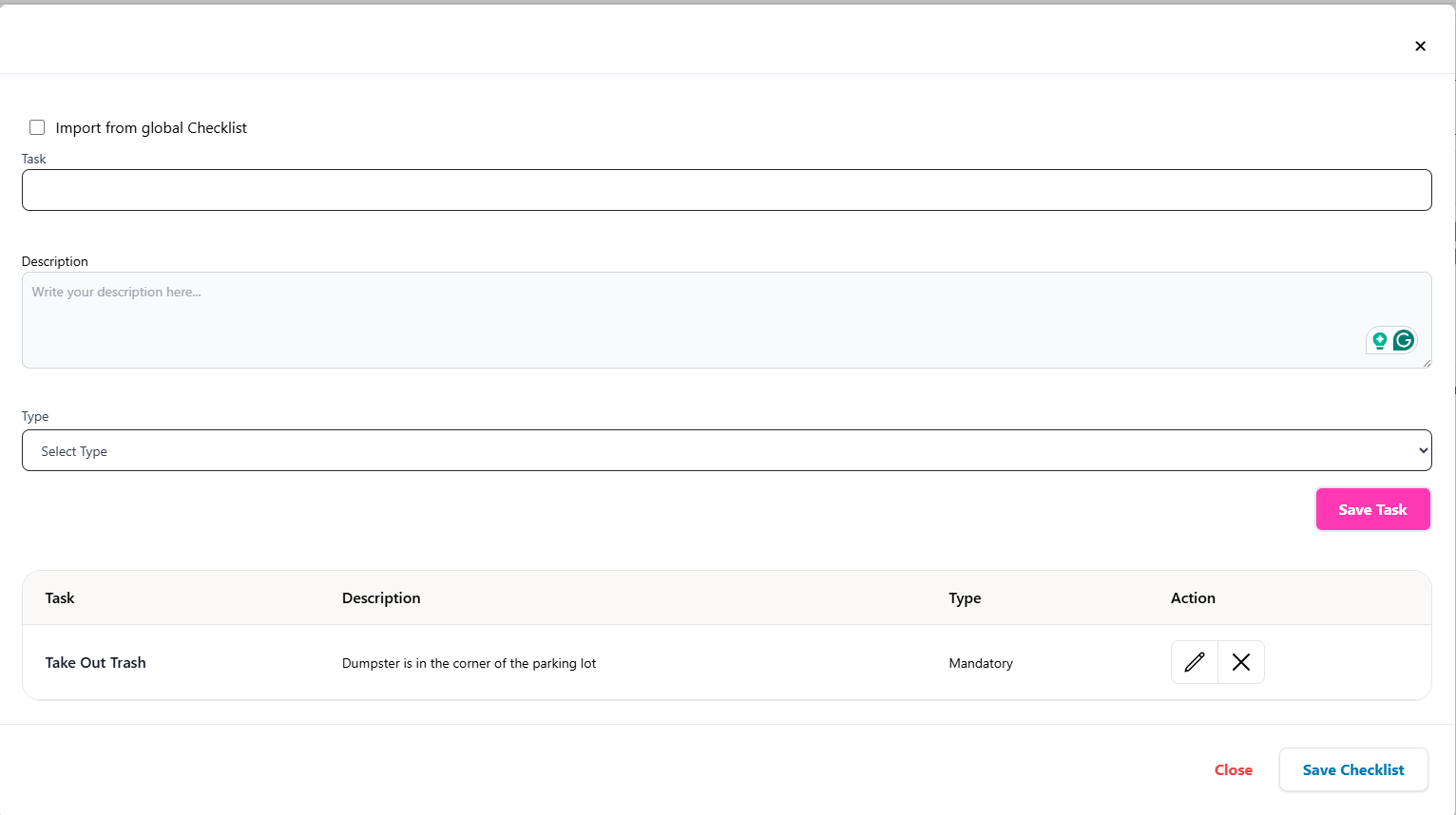Click the red Close link

tap(1234, 770)
